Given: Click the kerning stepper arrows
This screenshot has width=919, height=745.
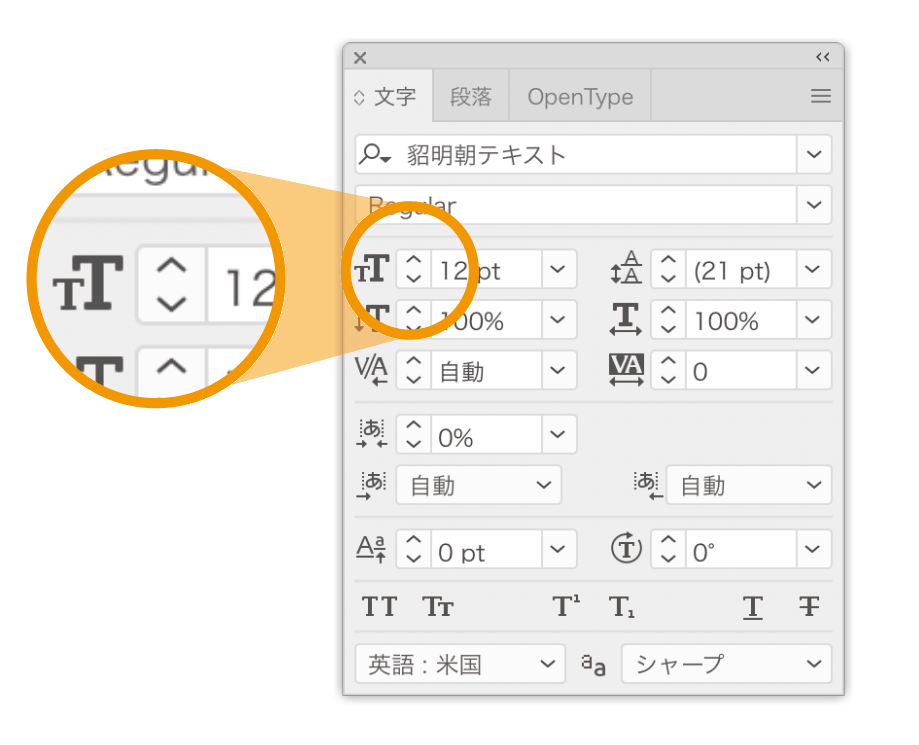Looking at the screenshot, I should (414, 370).
